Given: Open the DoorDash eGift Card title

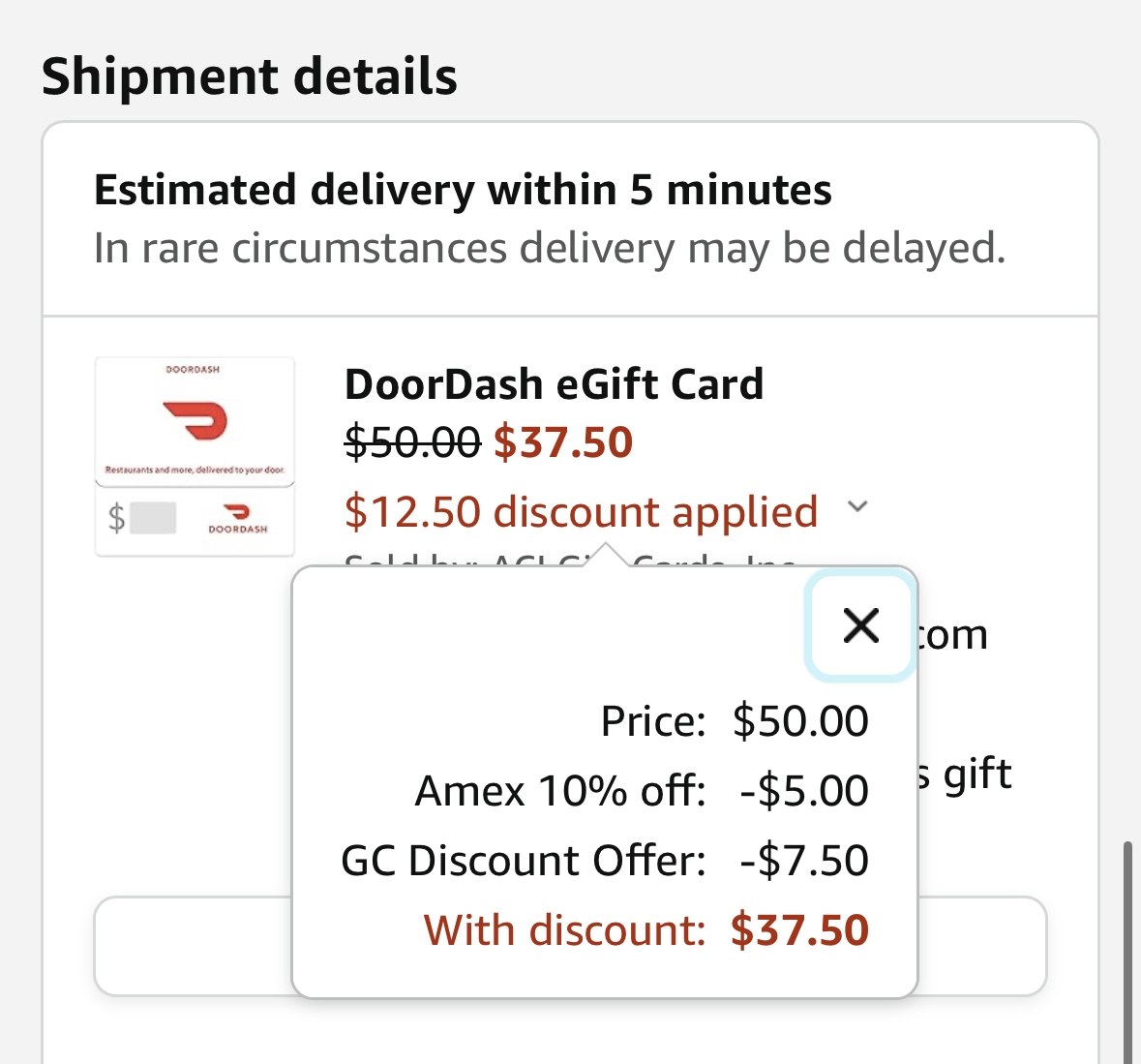Looking at the screenshot, I should (554, 384).
